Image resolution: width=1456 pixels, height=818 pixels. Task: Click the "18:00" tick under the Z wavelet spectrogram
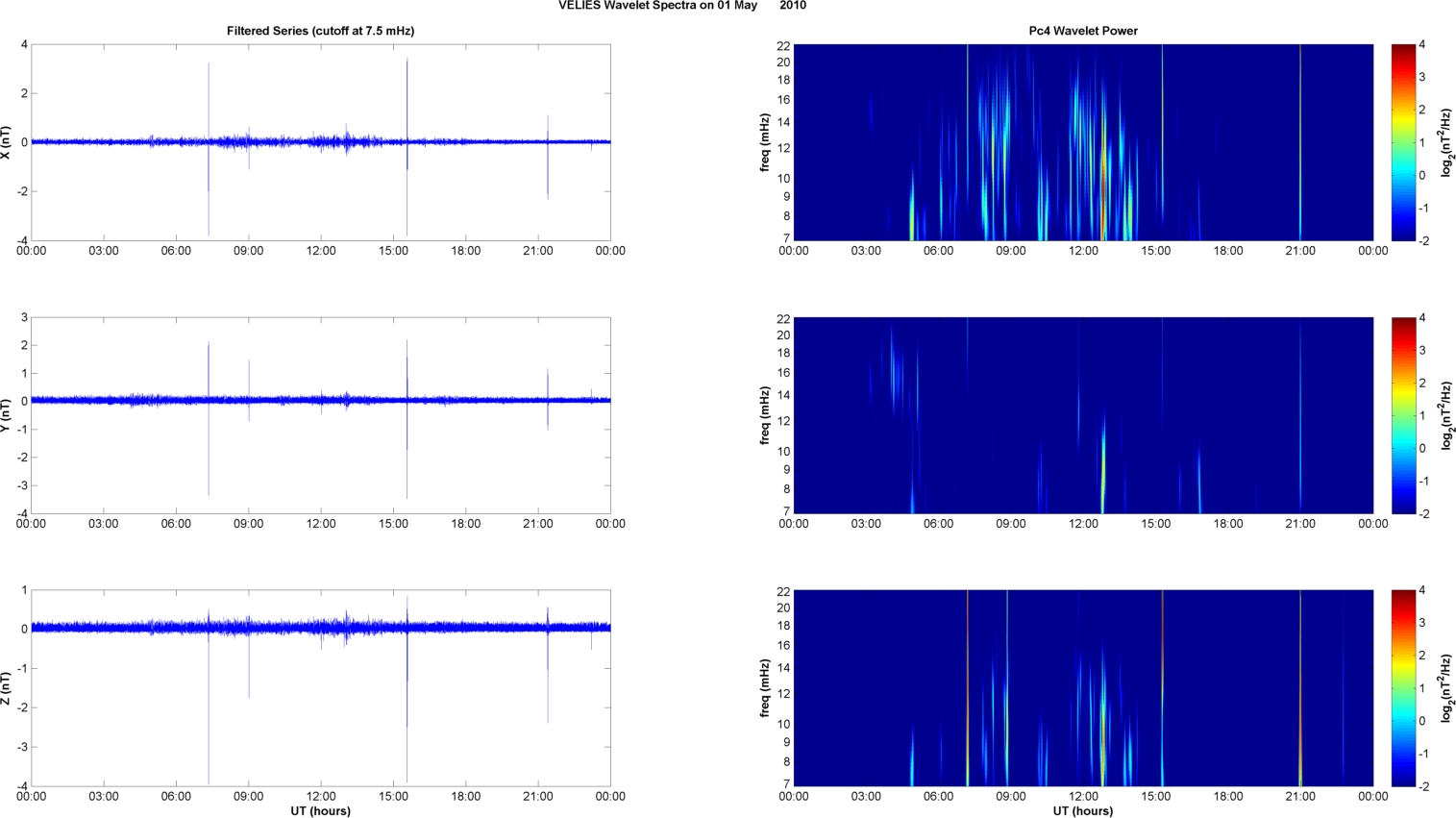coord(1228,796)
